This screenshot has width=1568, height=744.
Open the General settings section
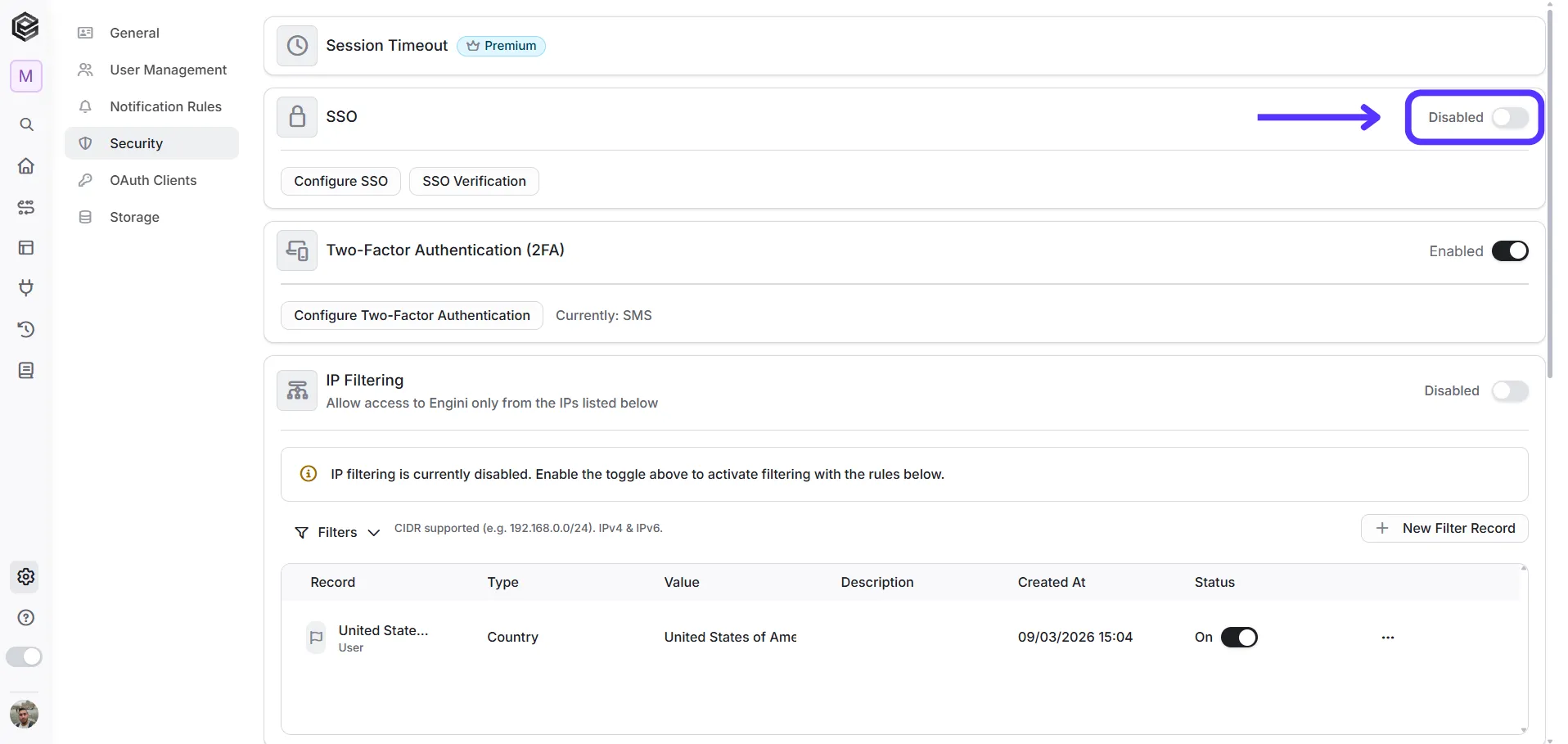(x=151, y=33)
